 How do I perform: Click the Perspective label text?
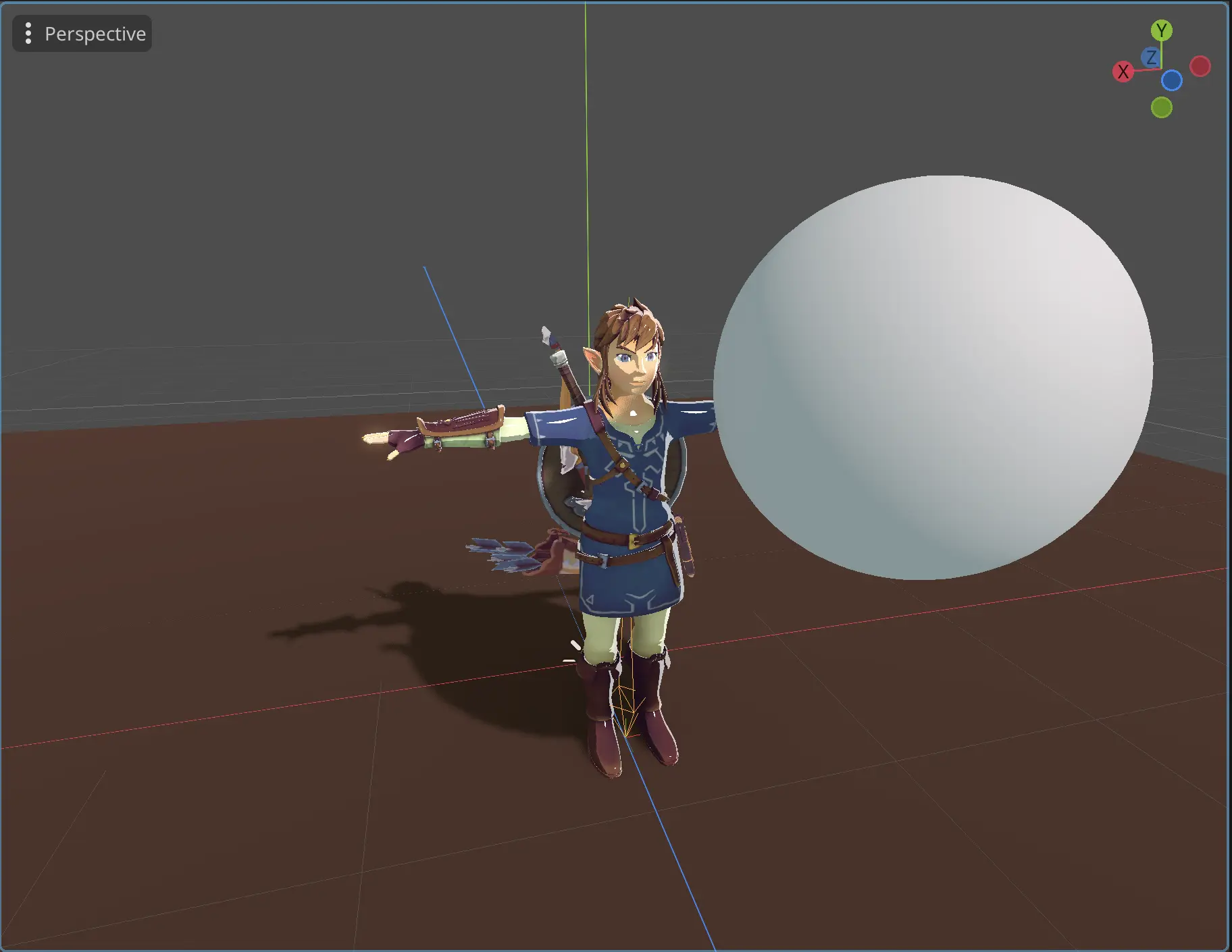point(95,33)
